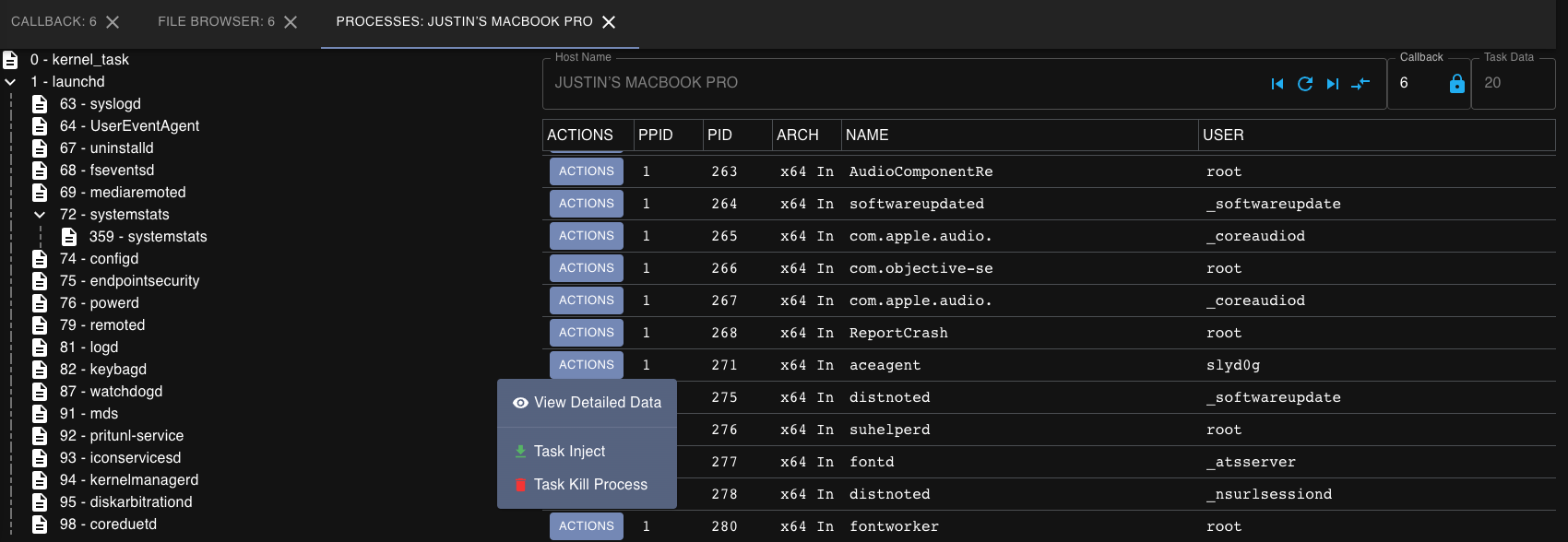The height and width of the screenshot is (542, 1568).
Task: Collapse the 1 - launchd tree node
Action: pyautogui.click(x=10, y=82)
